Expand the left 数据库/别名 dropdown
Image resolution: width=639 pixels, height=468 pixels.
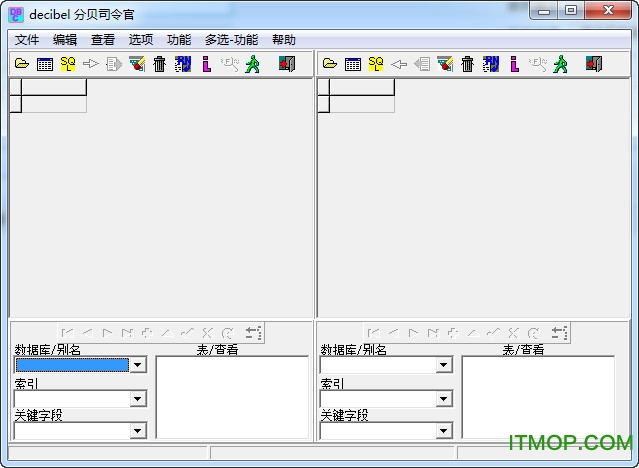[x=138, y=365]
